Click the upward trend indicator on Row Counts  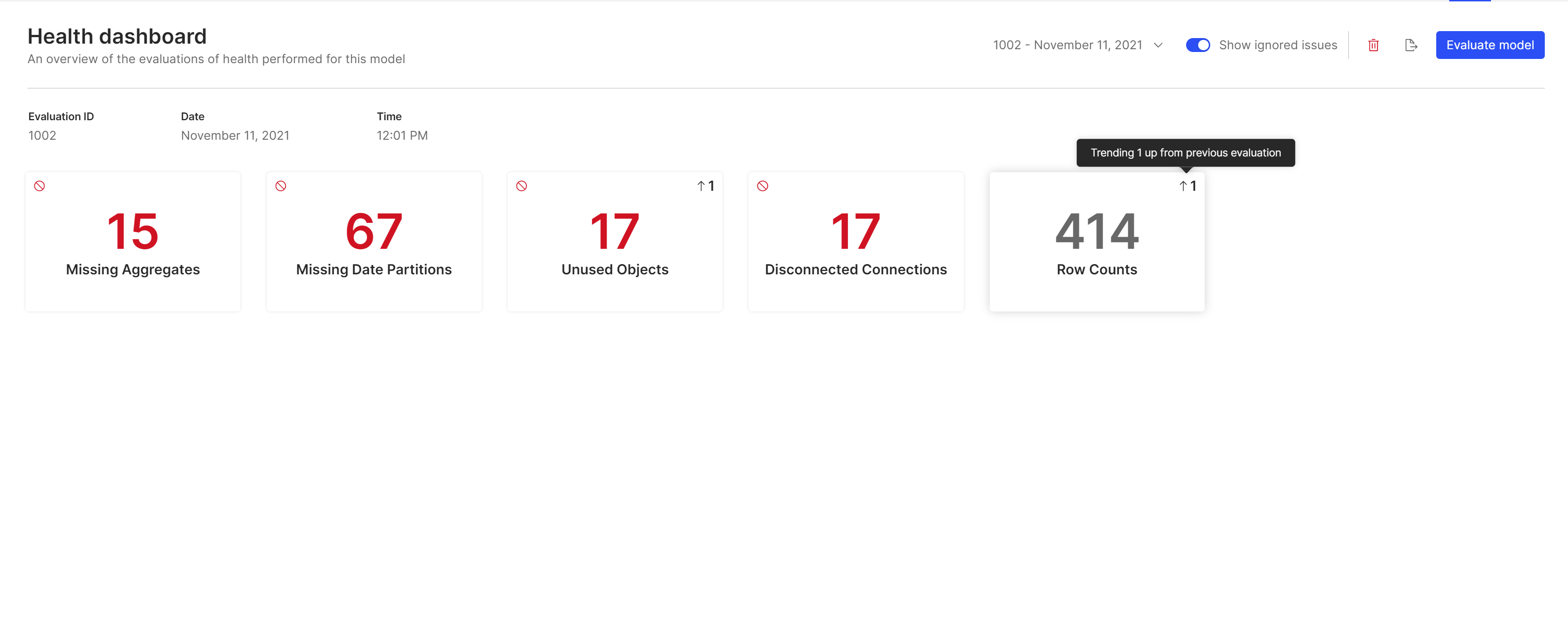(x=1187, y=186)
